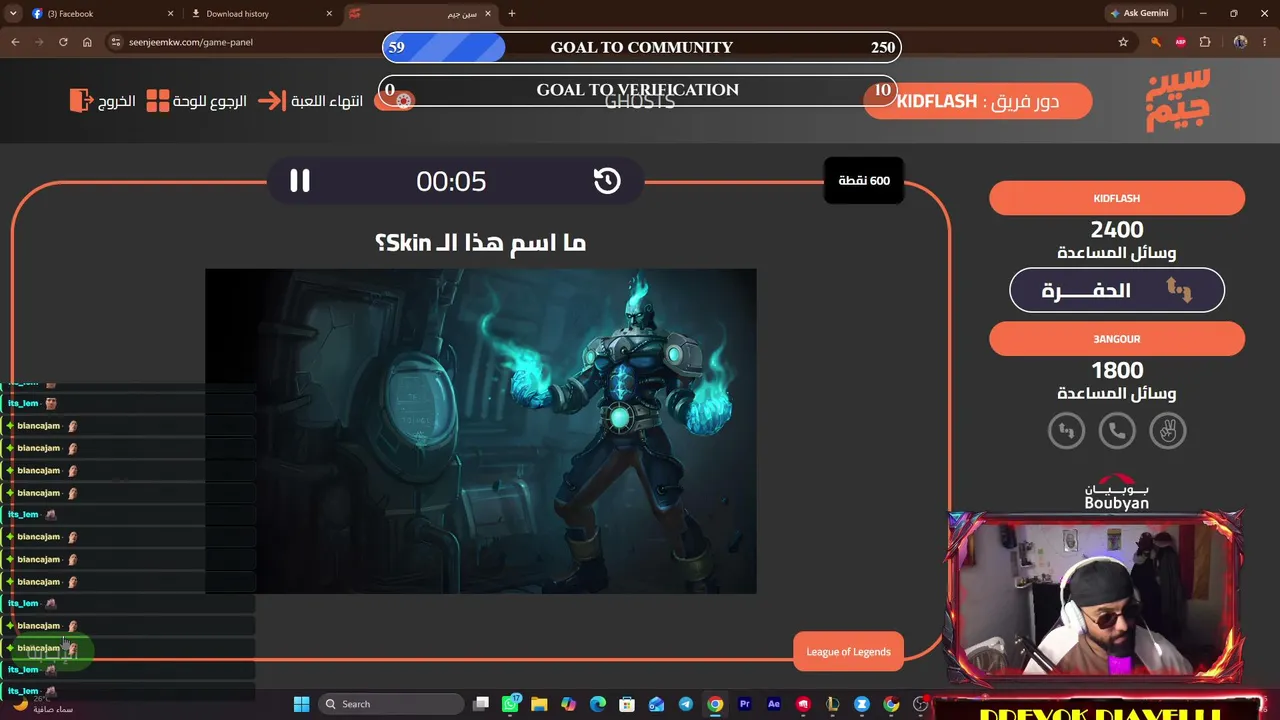Click the GOAL TO COMMUNITY progress bar
The height and width of the screenshot is (720, 1280).
click(641, 47)
